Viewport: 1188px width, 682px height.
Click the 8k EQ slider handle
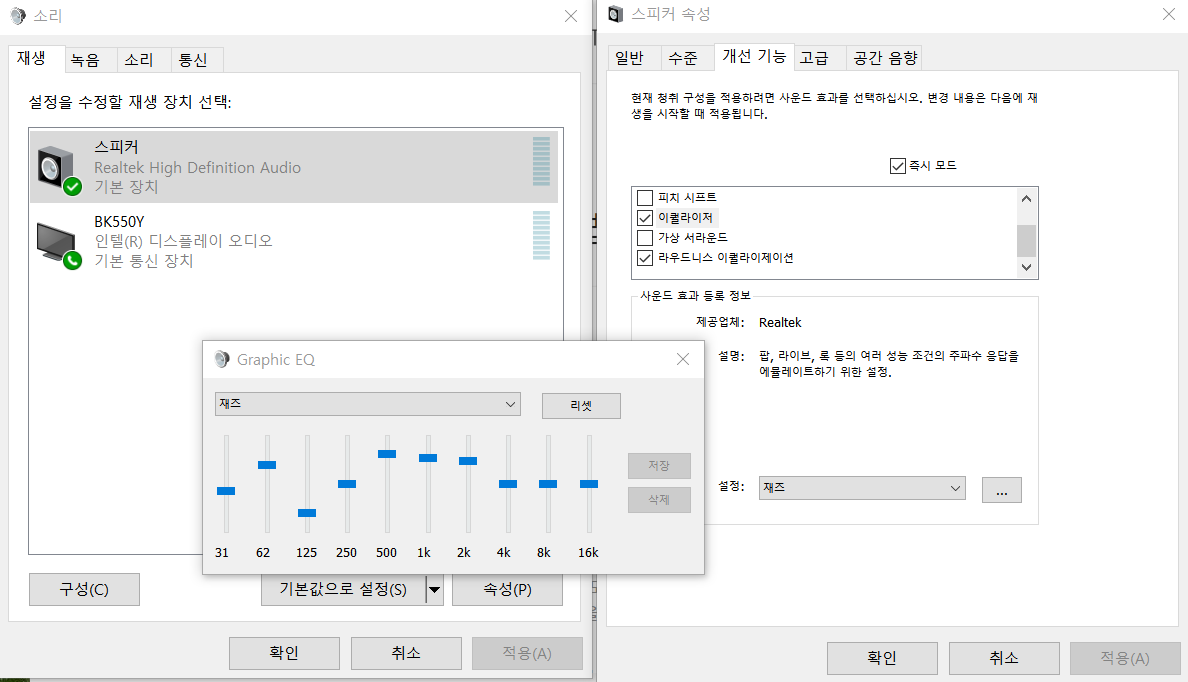pyautogui.click(x=548, y=483)
